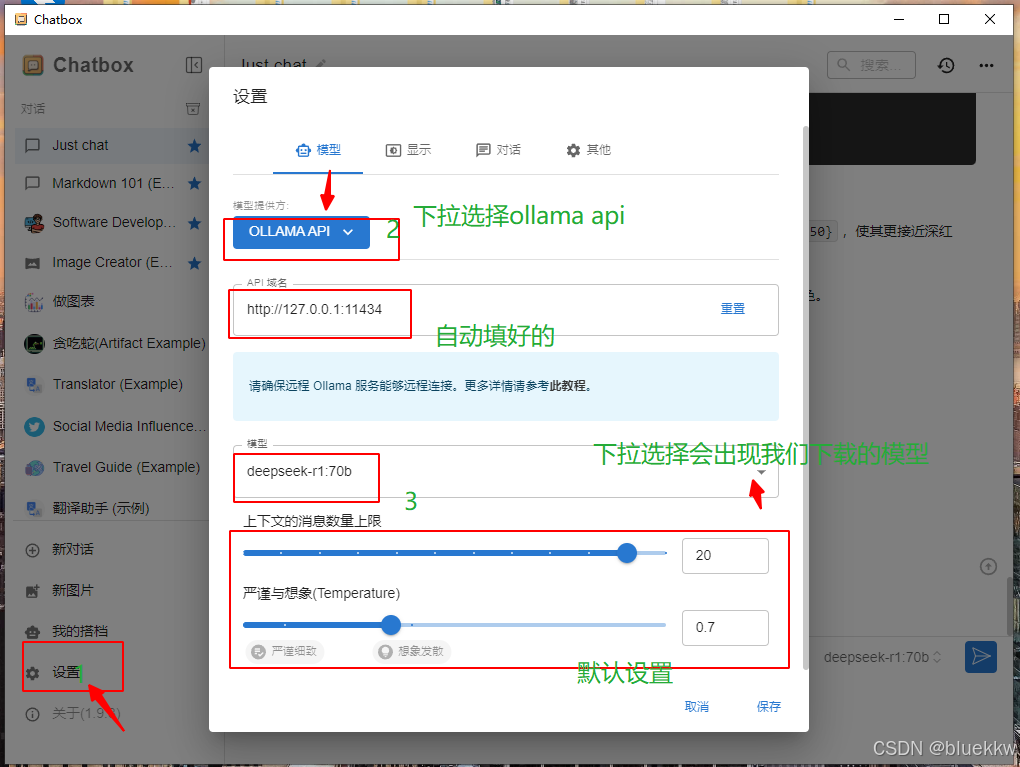Select the 严谨细致 preset chip
The height and width of the screenshot is (767, 1020).
[285, 651]
